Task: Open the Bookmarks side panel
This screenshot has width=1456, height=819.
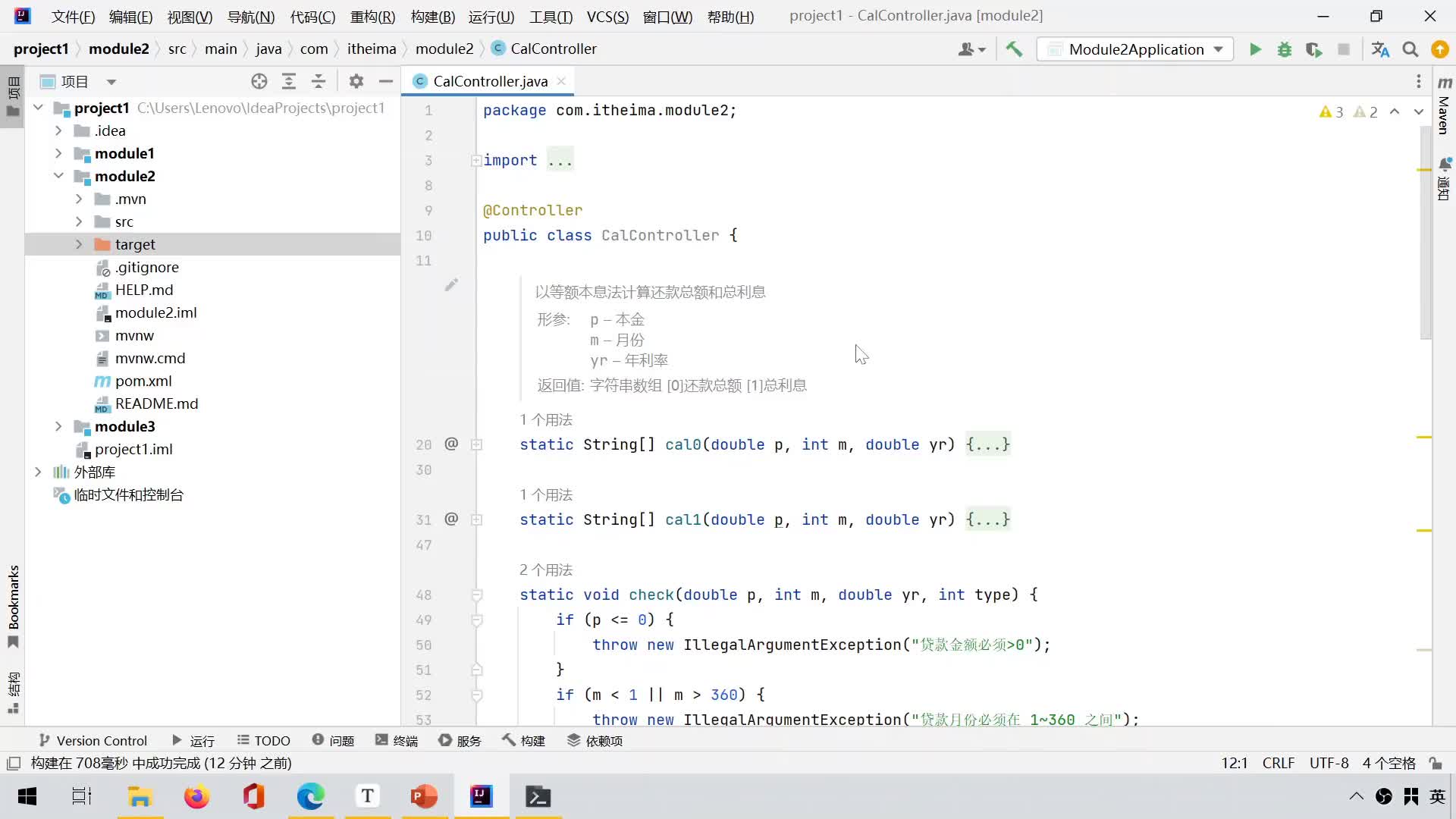Action: point(13,606)
